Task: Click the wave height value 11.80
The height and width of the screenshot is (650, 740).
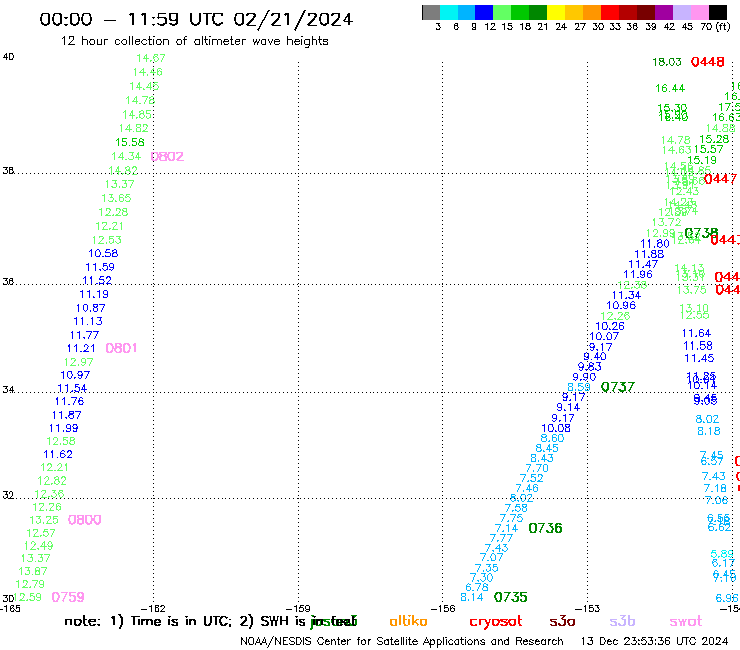Action: (655, 244)
